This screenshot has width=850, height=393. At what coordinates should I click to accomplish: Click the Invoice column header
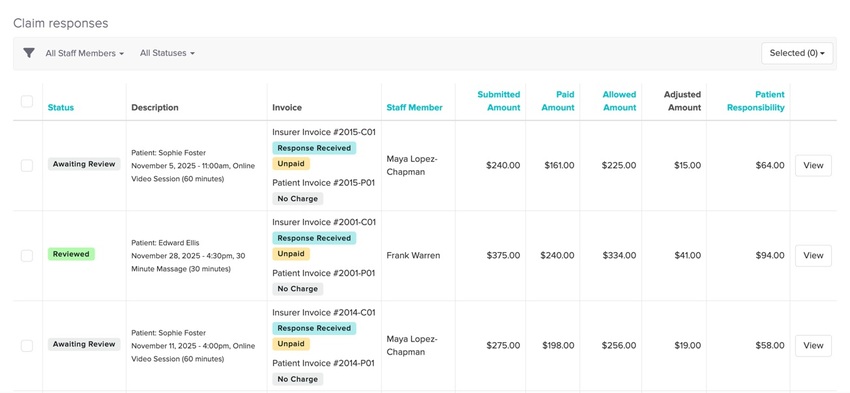pyautogui.click(x=287, y=107)
